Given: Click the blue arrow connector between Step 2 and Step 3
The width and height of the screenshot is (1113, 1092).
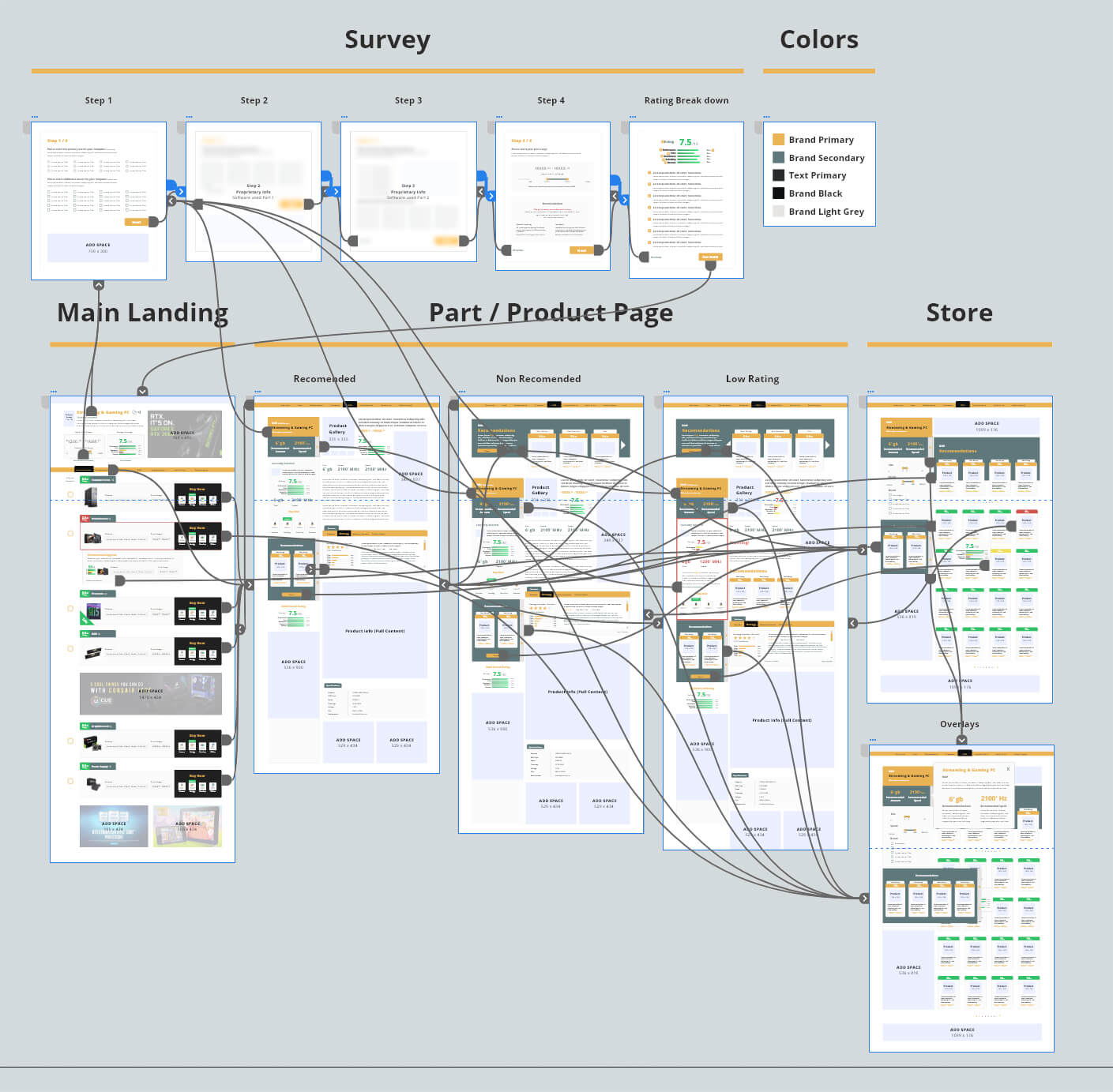Looking at the screenshot, I should pos(336,191).
